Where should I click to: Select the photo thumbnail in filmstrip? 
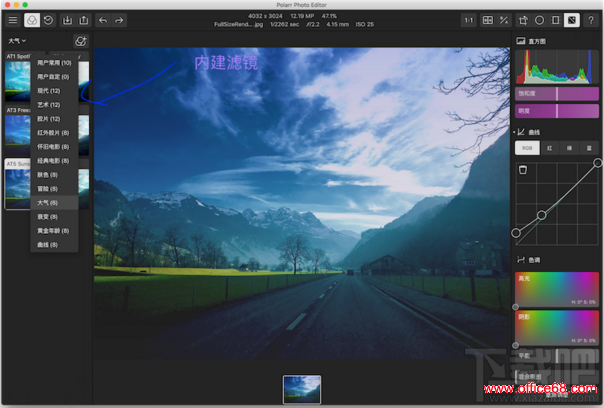pos(302,390)
